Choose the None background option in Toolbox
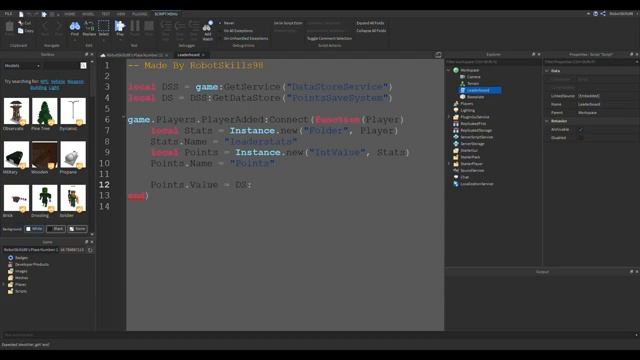 (x=77, y=229)
